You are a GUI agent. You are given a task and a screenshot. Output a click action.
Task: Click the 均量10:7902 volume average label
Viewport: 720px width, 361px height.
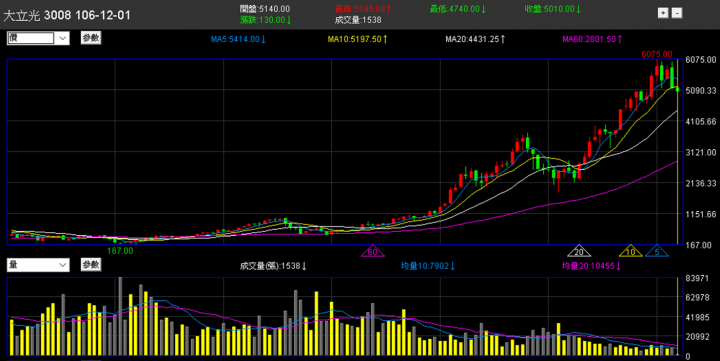pos(428,266)
